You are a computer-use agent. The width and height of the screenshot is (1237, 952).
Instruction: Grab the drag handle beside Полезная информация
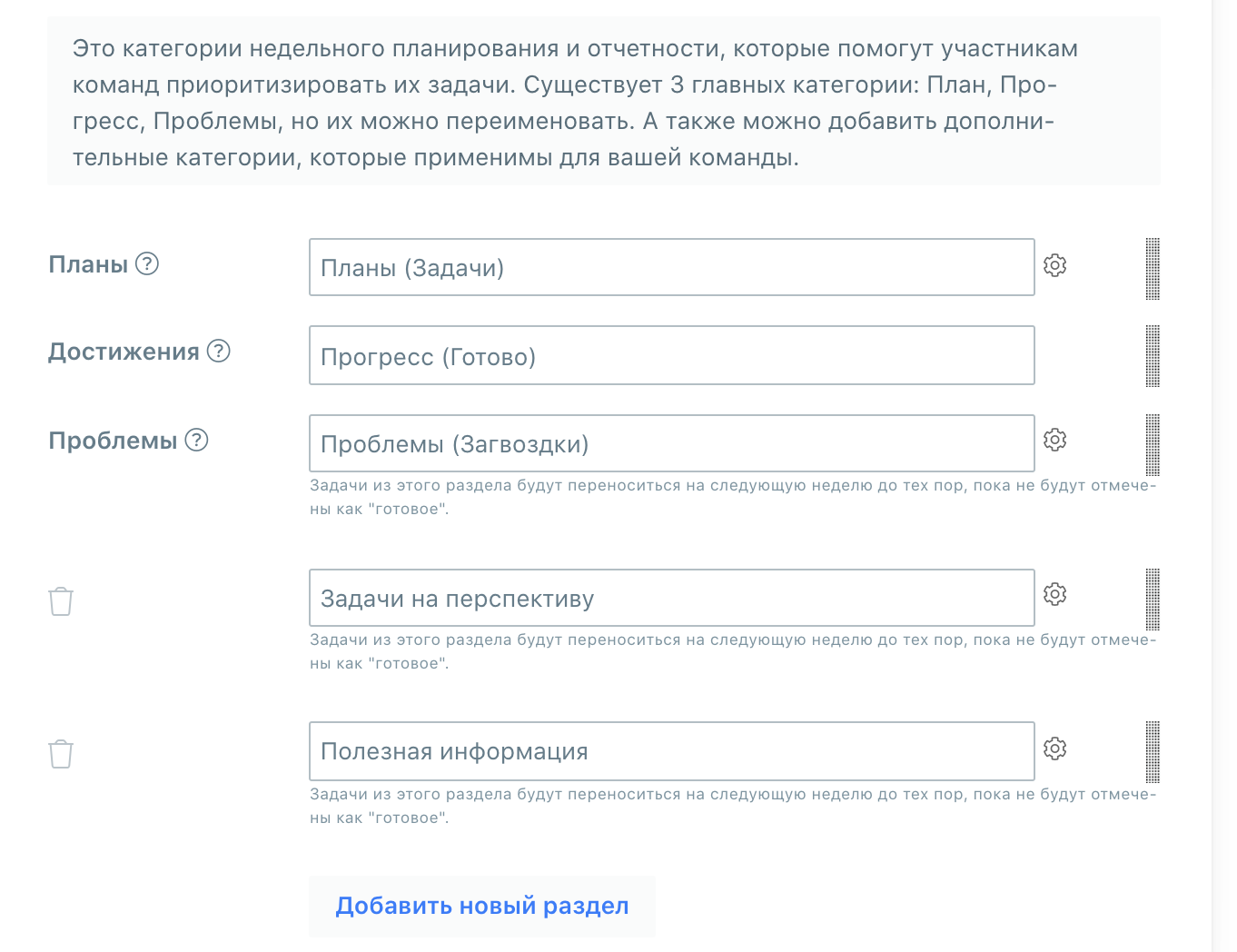(1152, 750)
